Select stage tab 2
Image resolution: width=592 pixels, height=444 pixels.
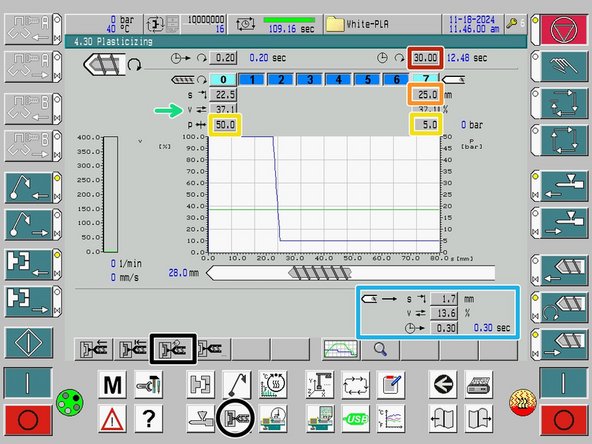281,80
